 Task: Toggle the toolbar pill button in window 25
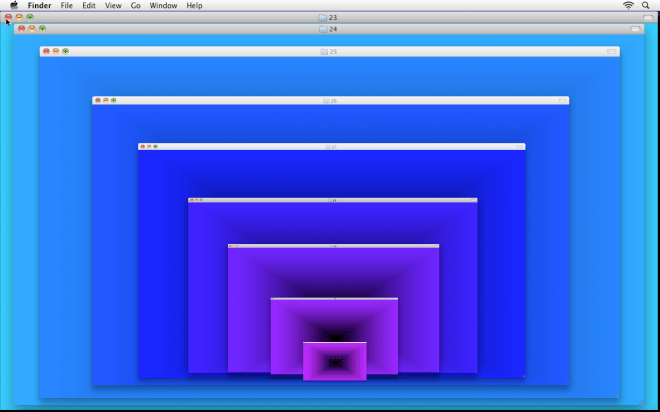(611, 51)
